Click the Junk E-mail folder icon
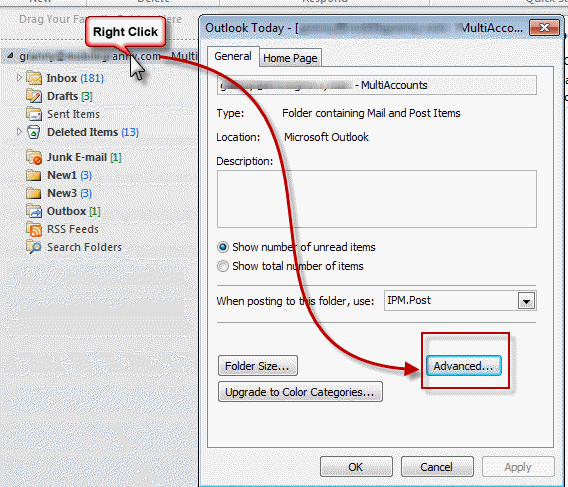The height and width of the screenshot is (487, 568). (x=34, y=157)
